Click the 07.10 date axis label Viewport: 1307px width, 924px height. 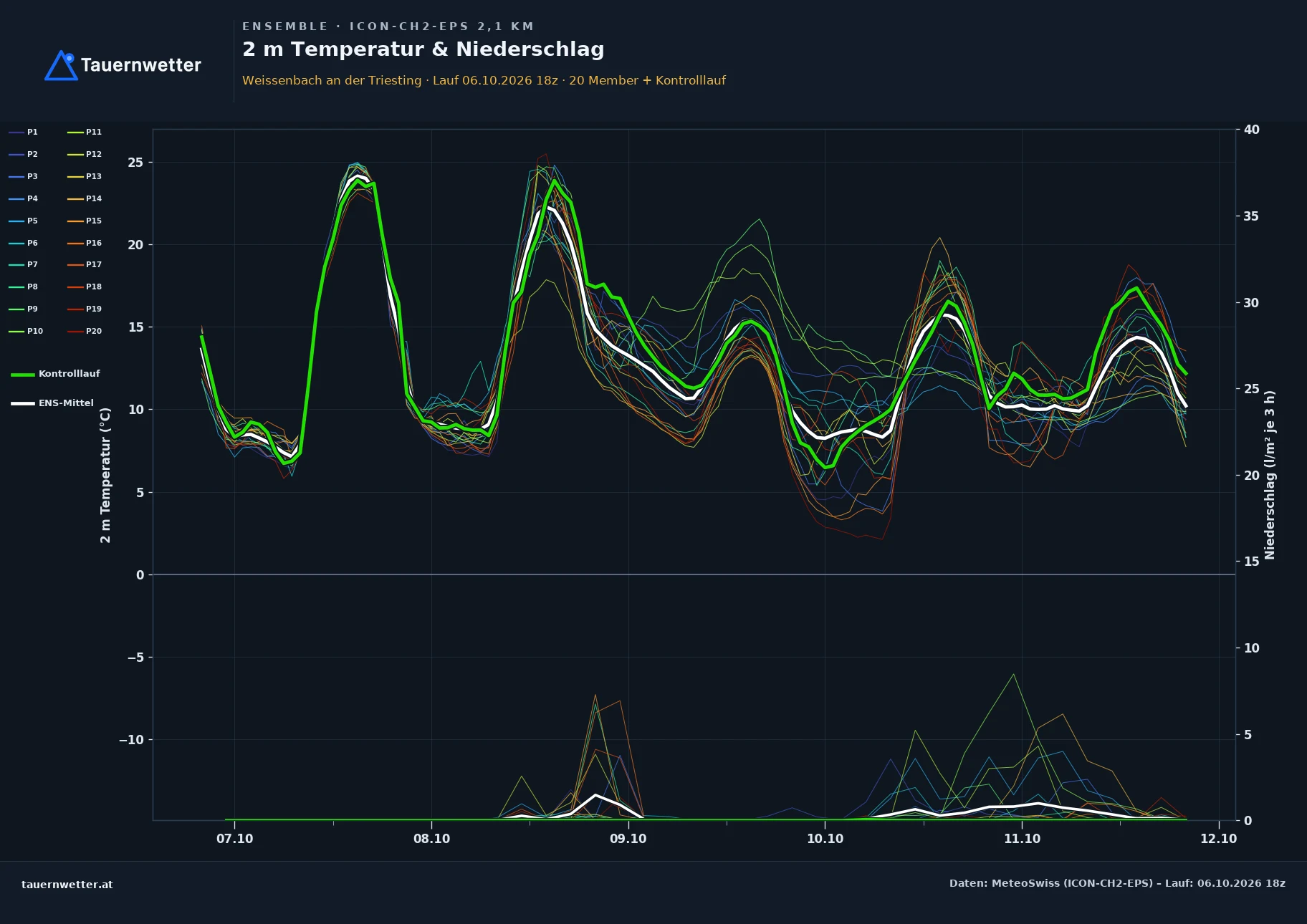[235, 839]
